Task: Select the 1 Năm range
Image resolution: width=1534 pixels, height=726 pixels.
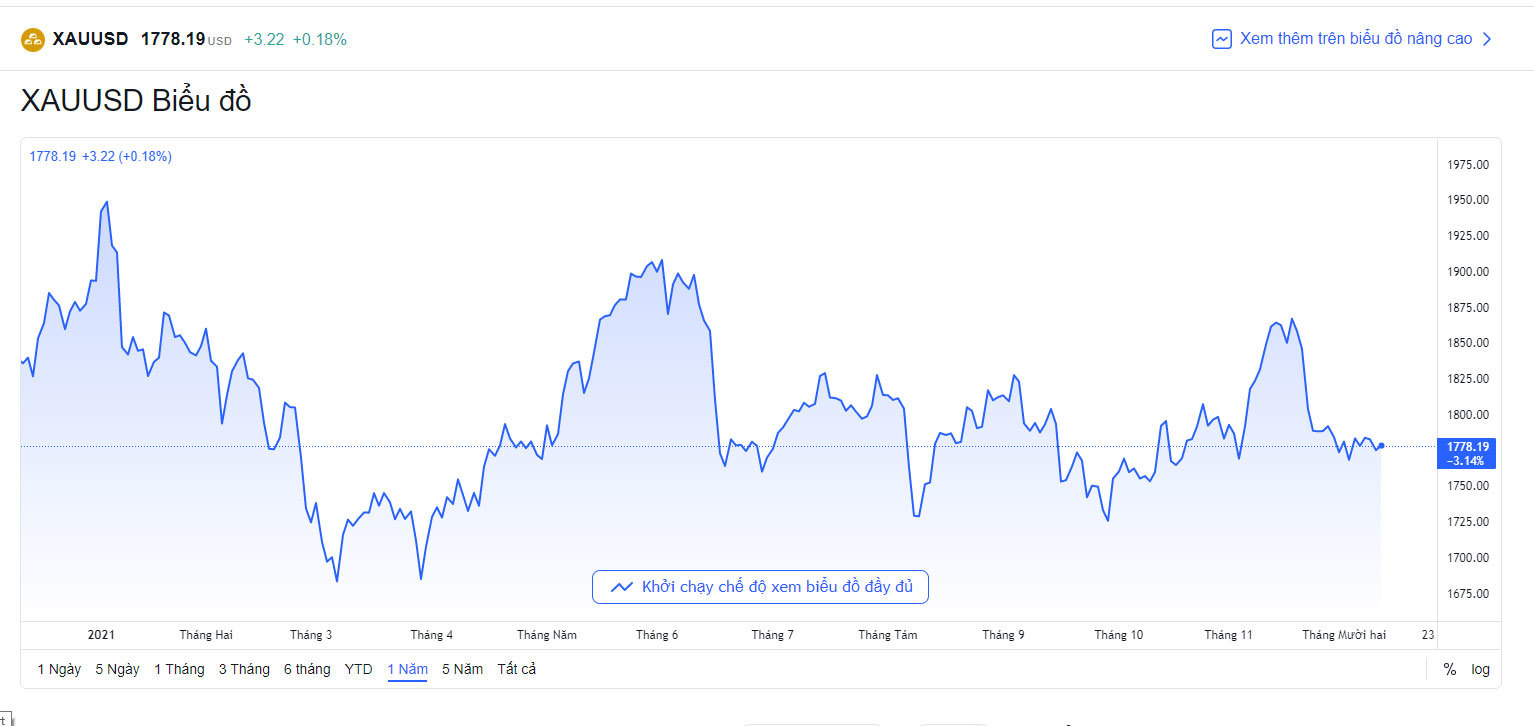Action: point(407,669)
